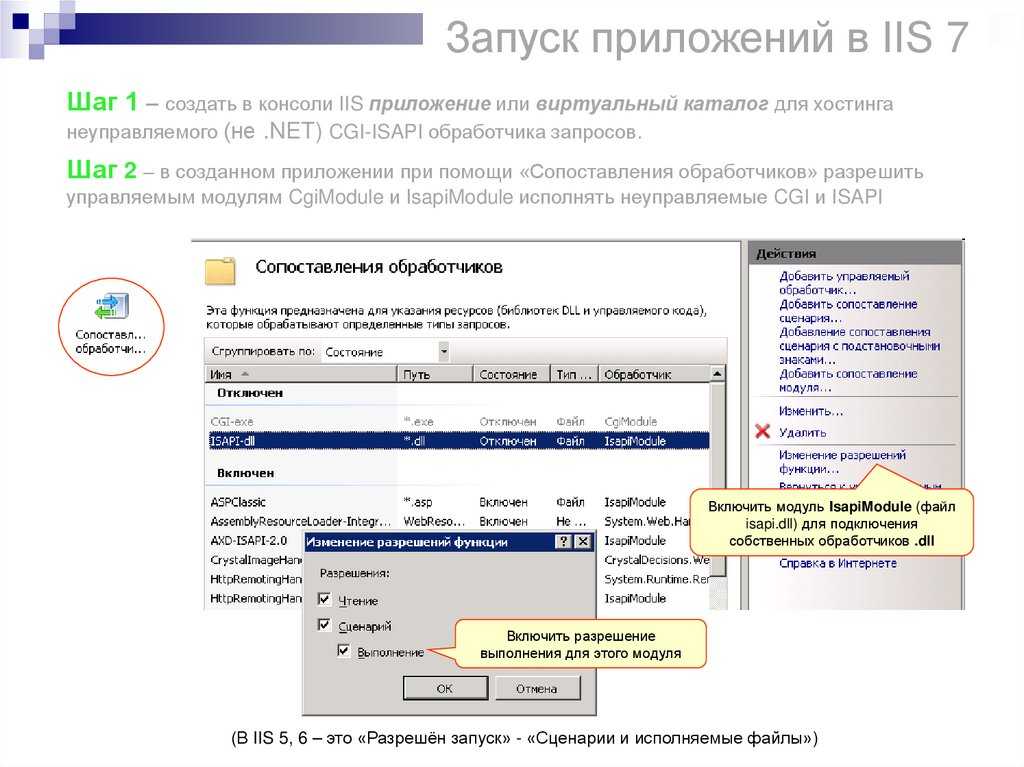This screenshot has width=1024, height=767.
Task: Click the folder icon next to Сопоставления обработчиков
Action: click(220, 271)
